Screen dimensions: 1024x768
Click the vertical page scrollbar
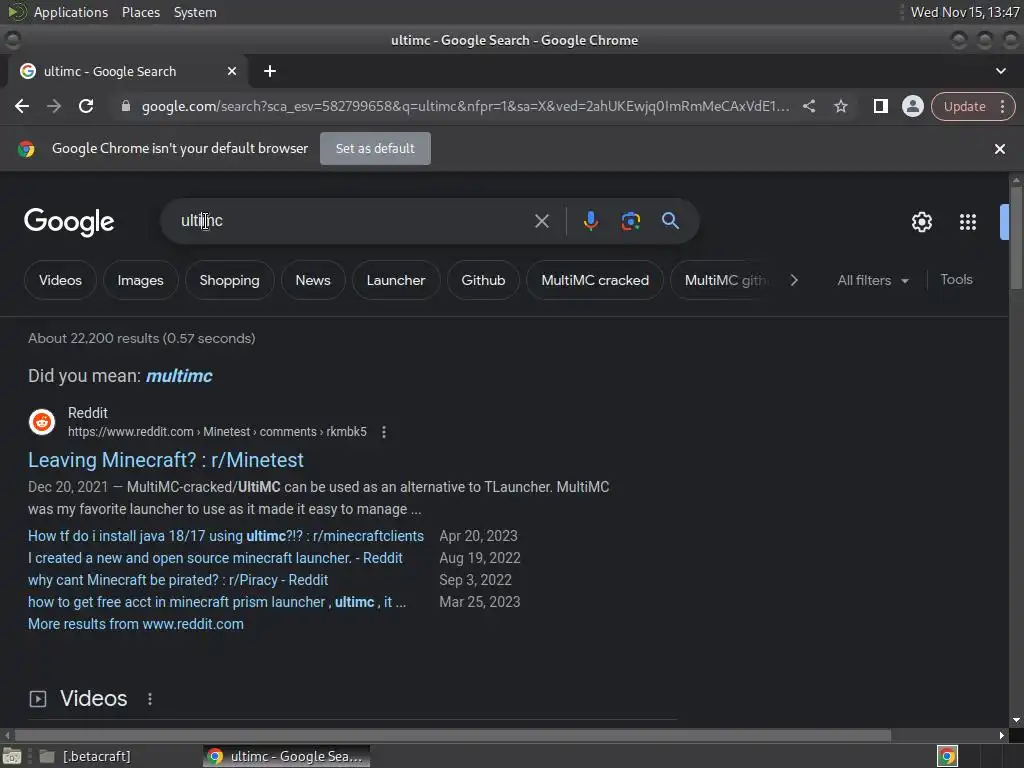point(1016,238)
